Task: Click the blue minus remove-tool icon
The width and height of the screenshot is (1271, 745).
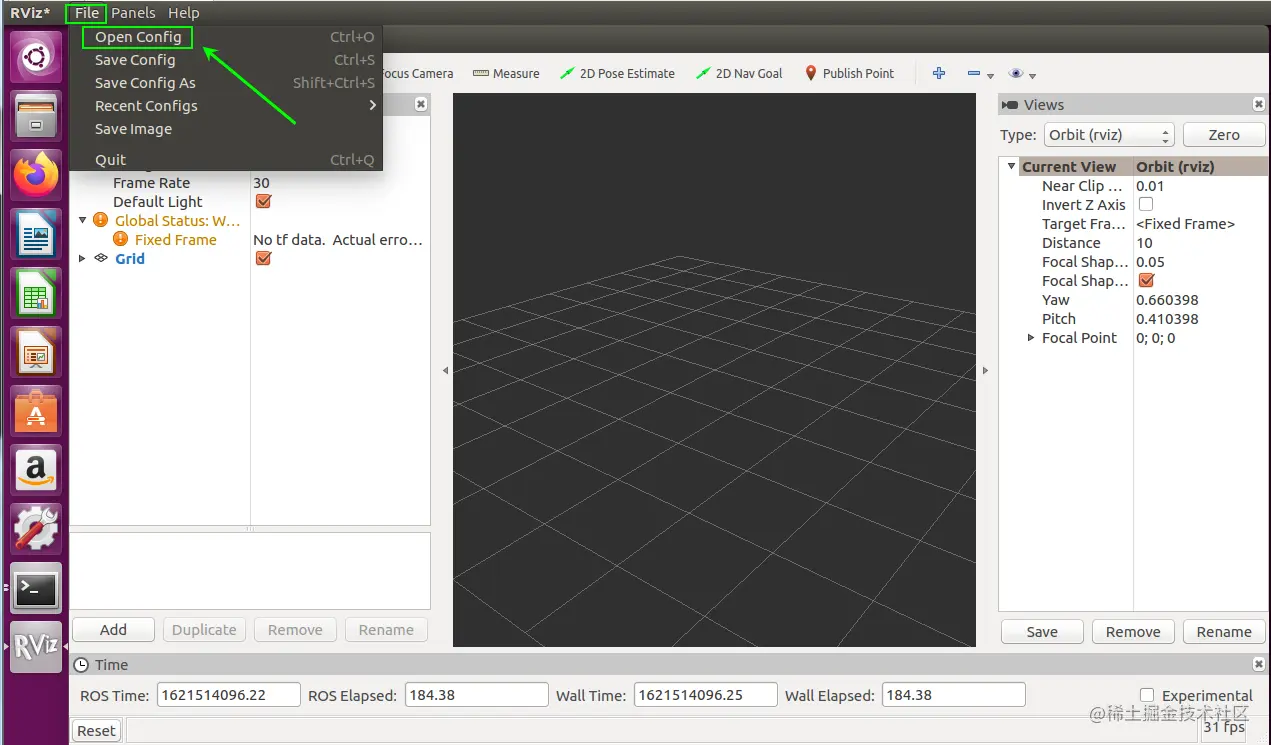Action: click(x=974, y=74)
